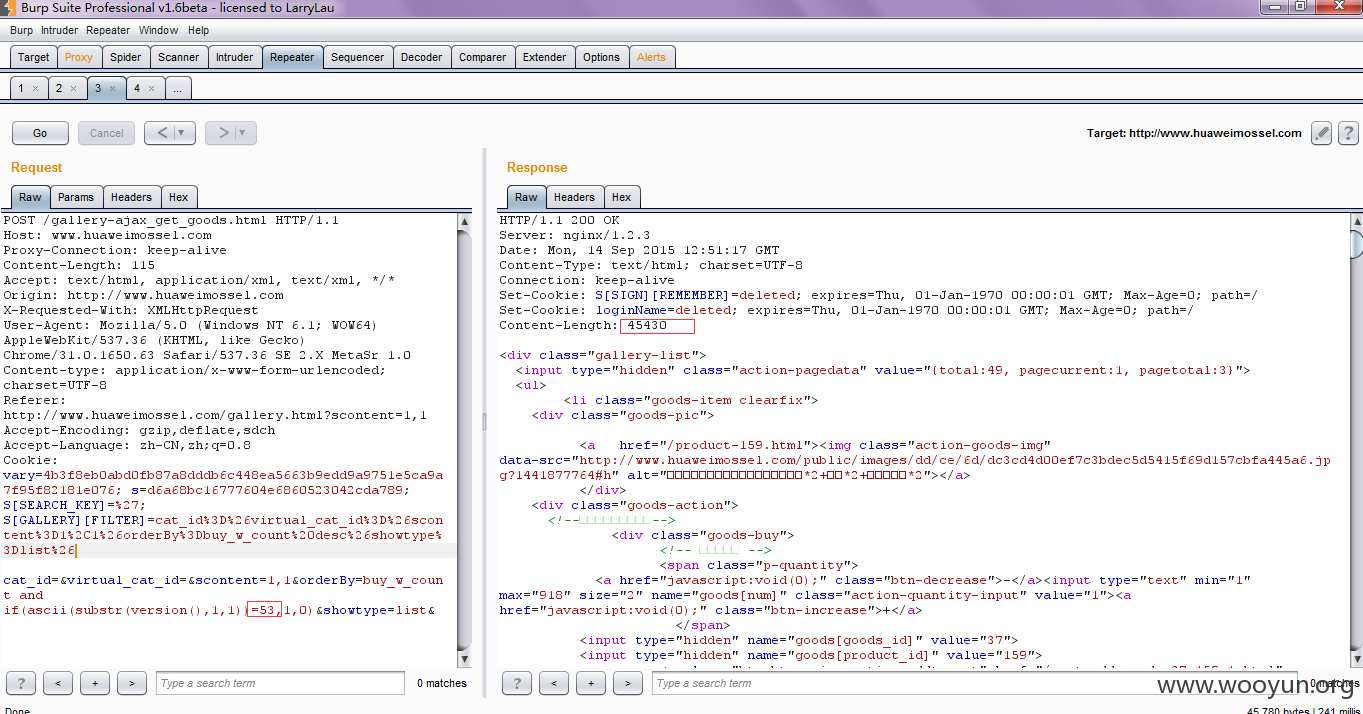Show the response Headers view
This screenshot has width=1363, height=714.
tap(574, 197)
